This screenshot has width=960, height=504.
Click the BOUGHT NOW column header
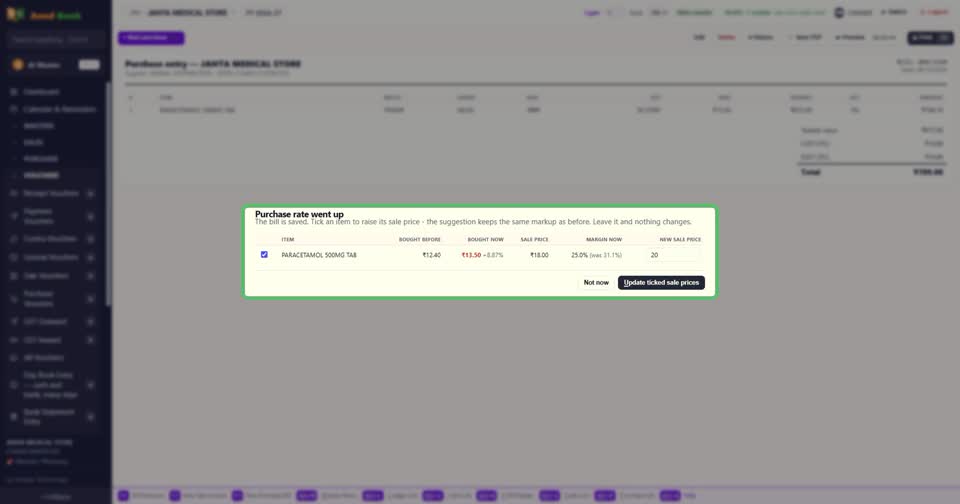485,239
